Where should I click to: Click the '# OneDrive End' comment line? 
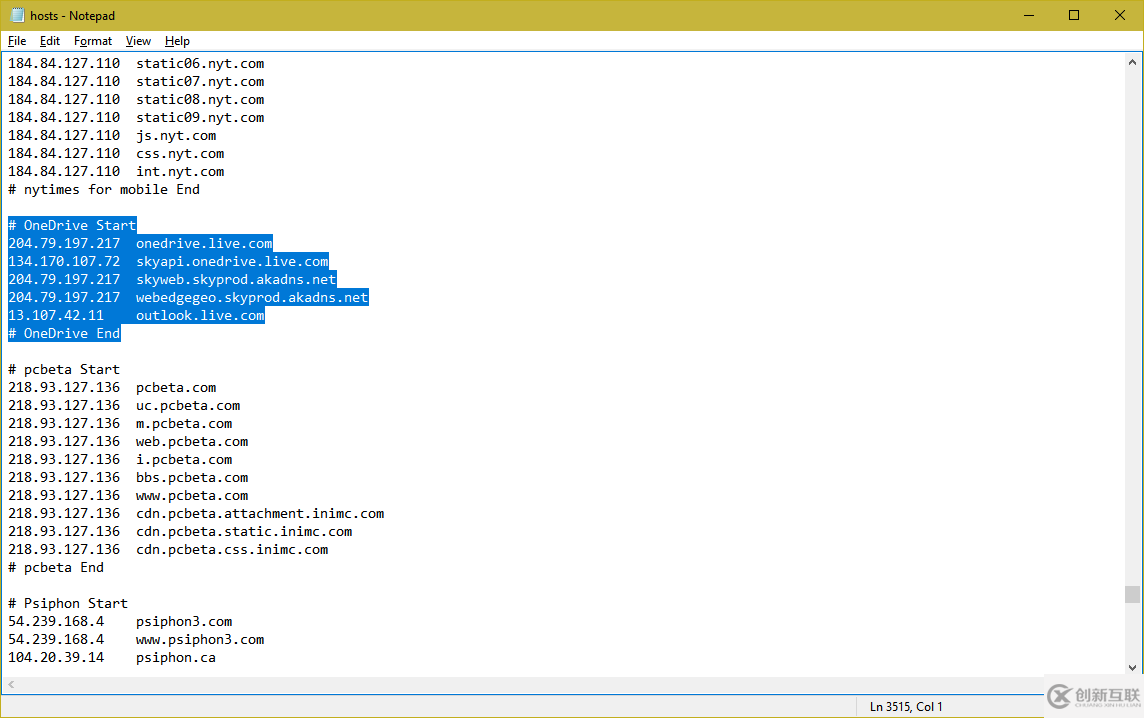click(x=64, y=333)
